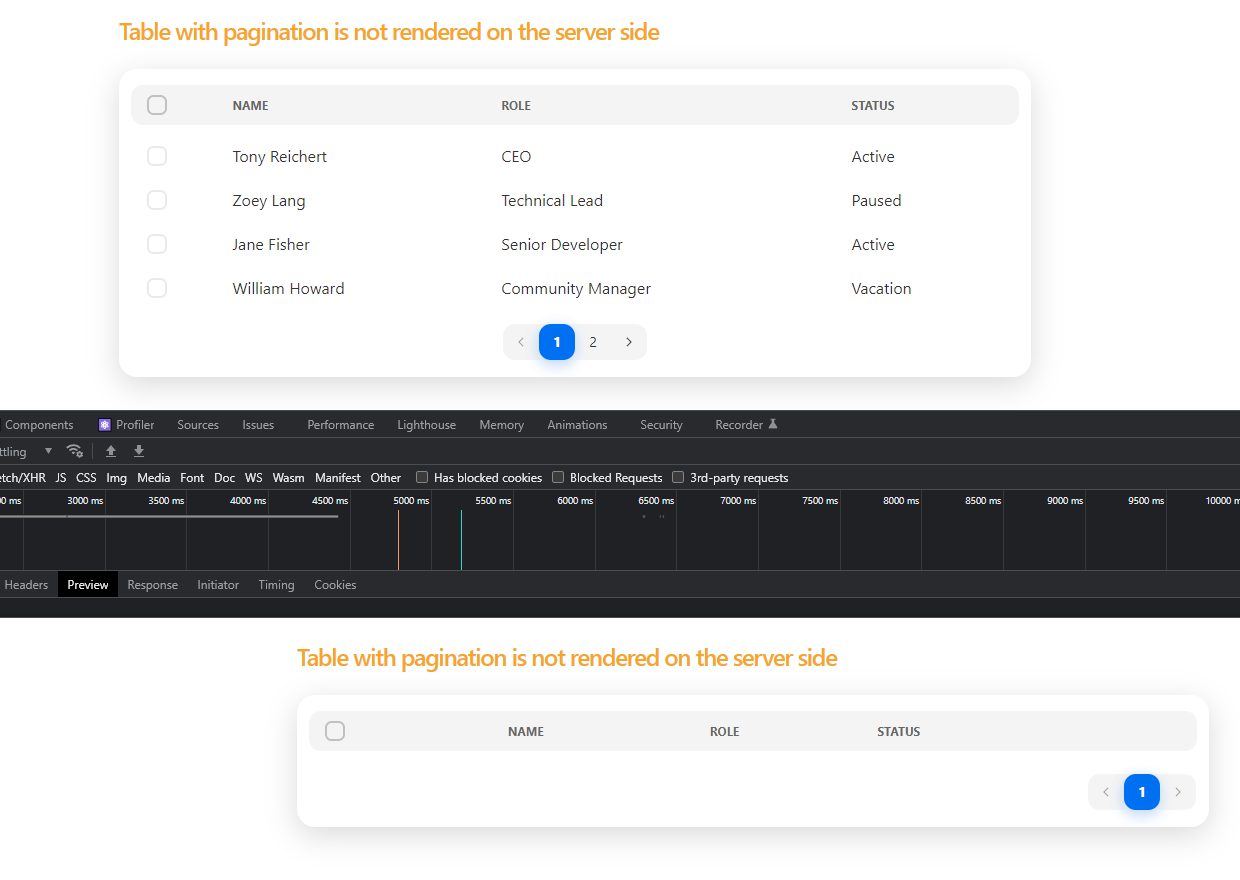Check the Tony Reichert row checkbox

point(157,156)
